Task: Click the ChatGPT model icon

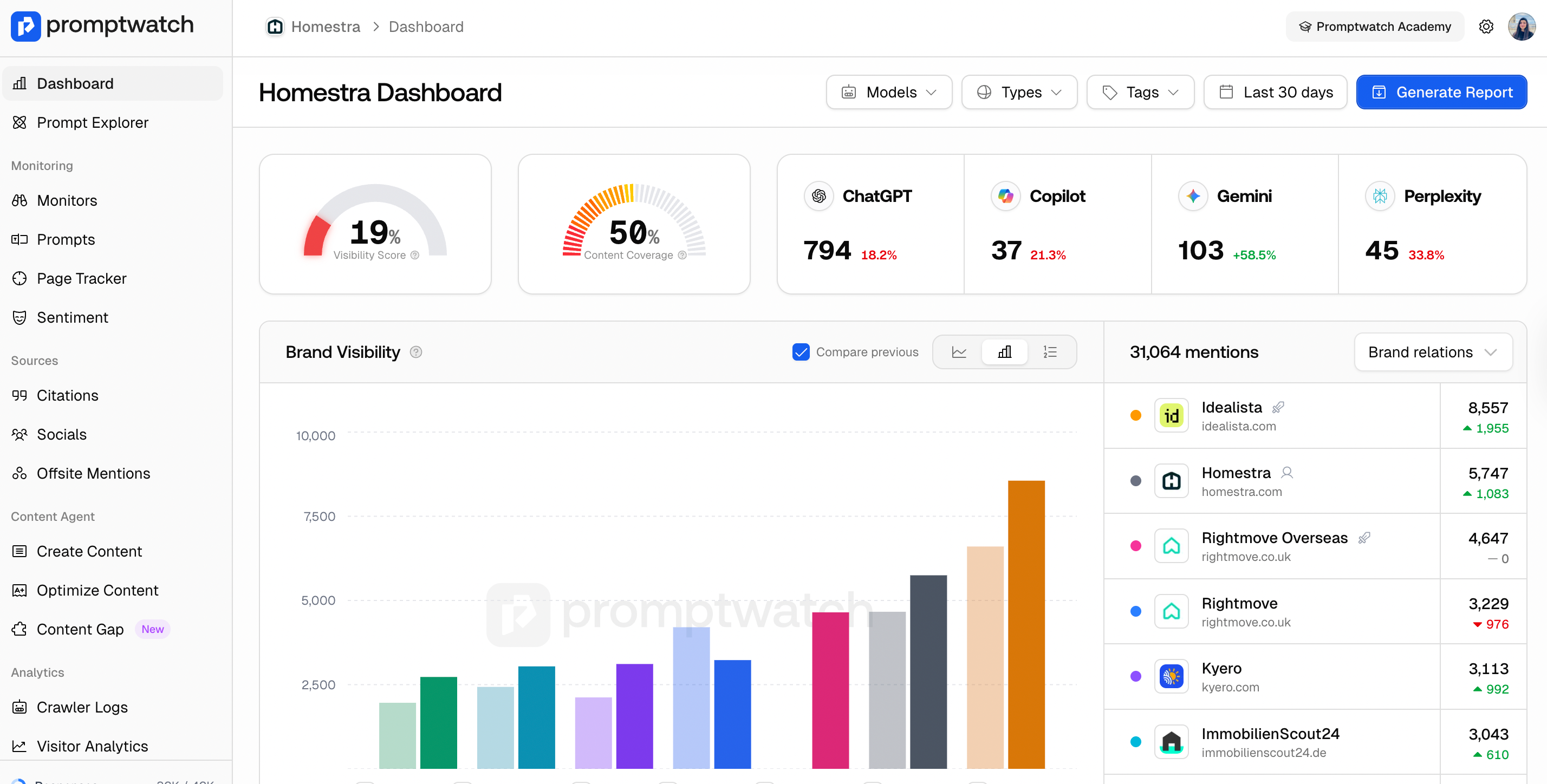Action: tap(818, 195)
